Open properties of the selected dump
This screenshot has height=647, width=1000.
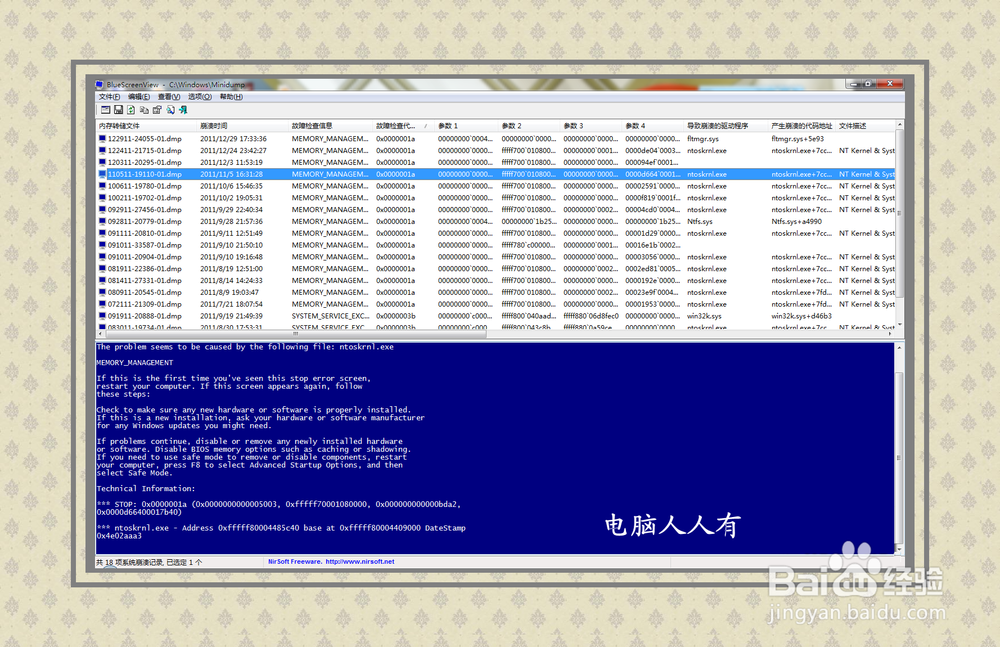[157, 110]
